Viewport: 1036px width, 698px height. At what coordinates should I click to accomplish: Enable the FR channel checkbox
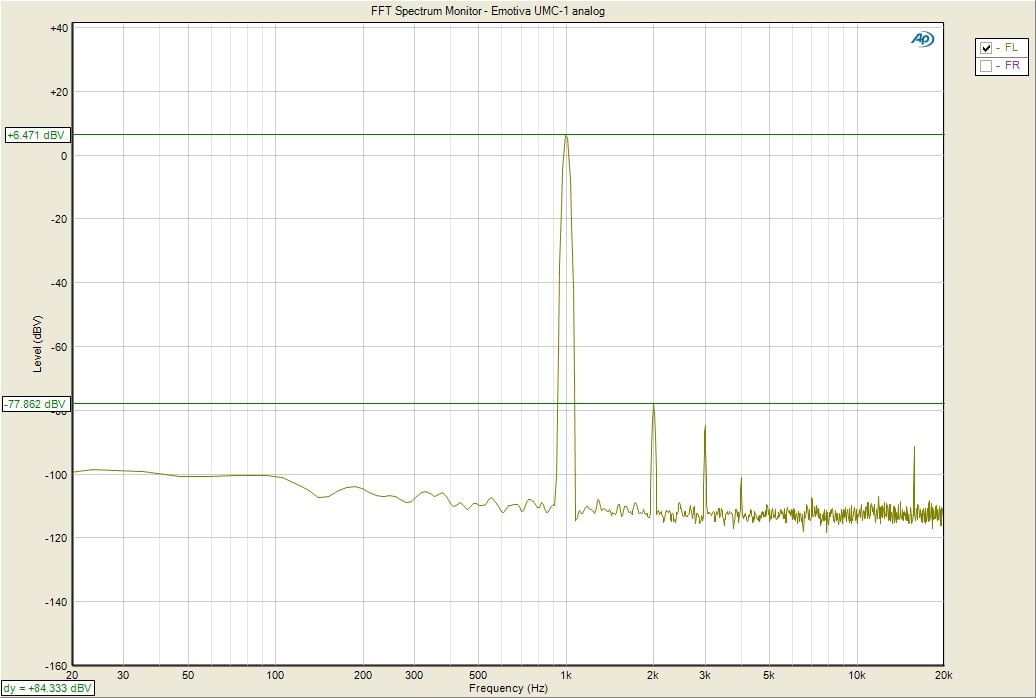(986, 66)
